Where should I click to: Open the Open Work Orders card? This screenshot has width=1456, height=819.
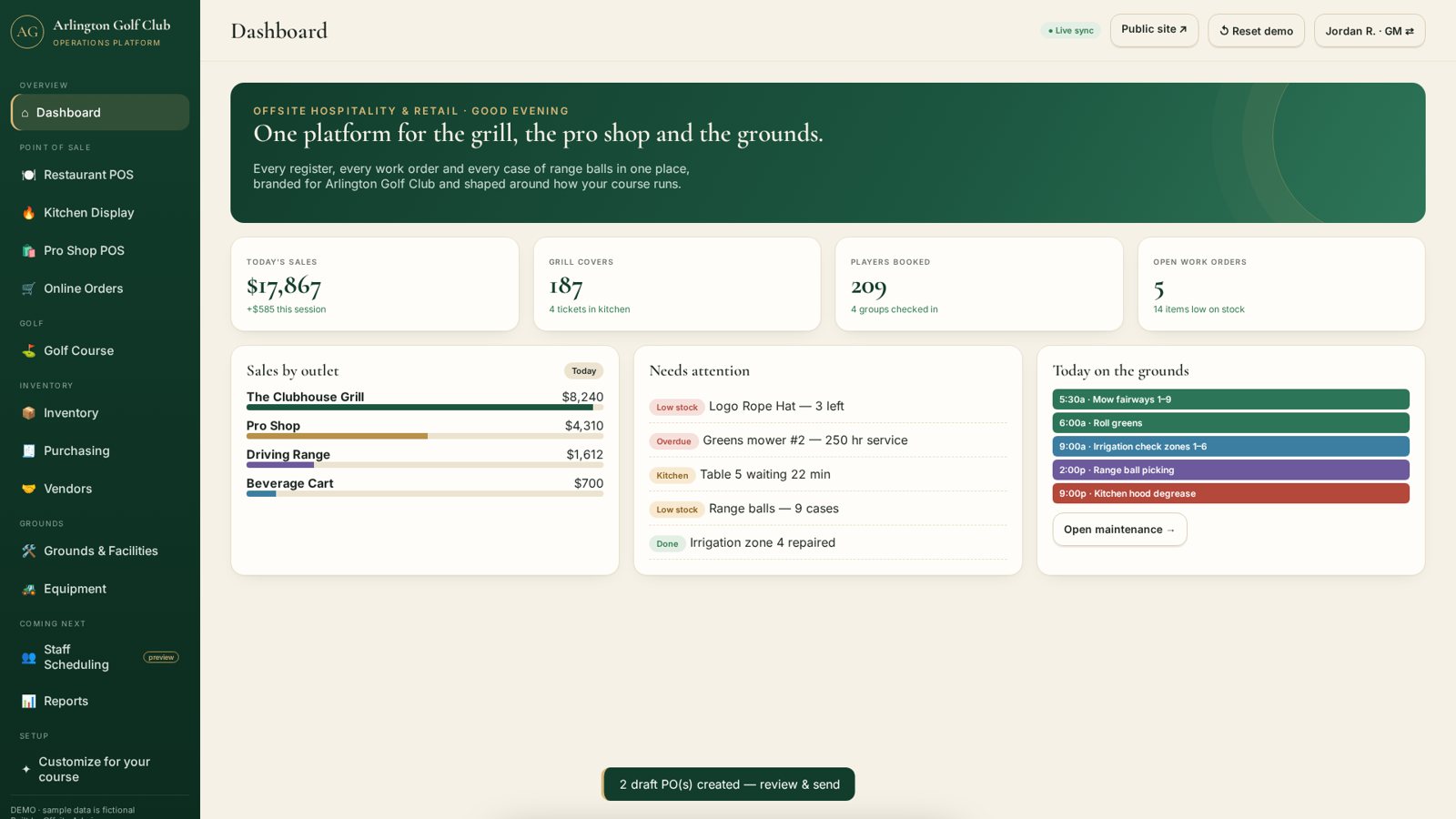[x=1281, y=284]
